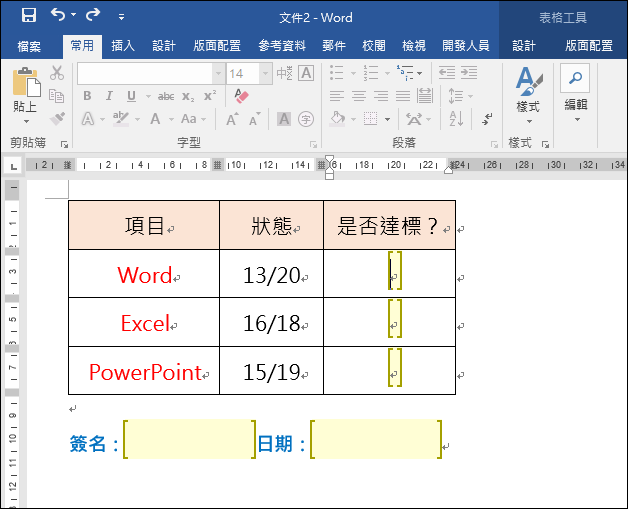Viewport: 628px width, 509px height.
Task: Toggle superscript formatting
Action: (x=210, y=96)
